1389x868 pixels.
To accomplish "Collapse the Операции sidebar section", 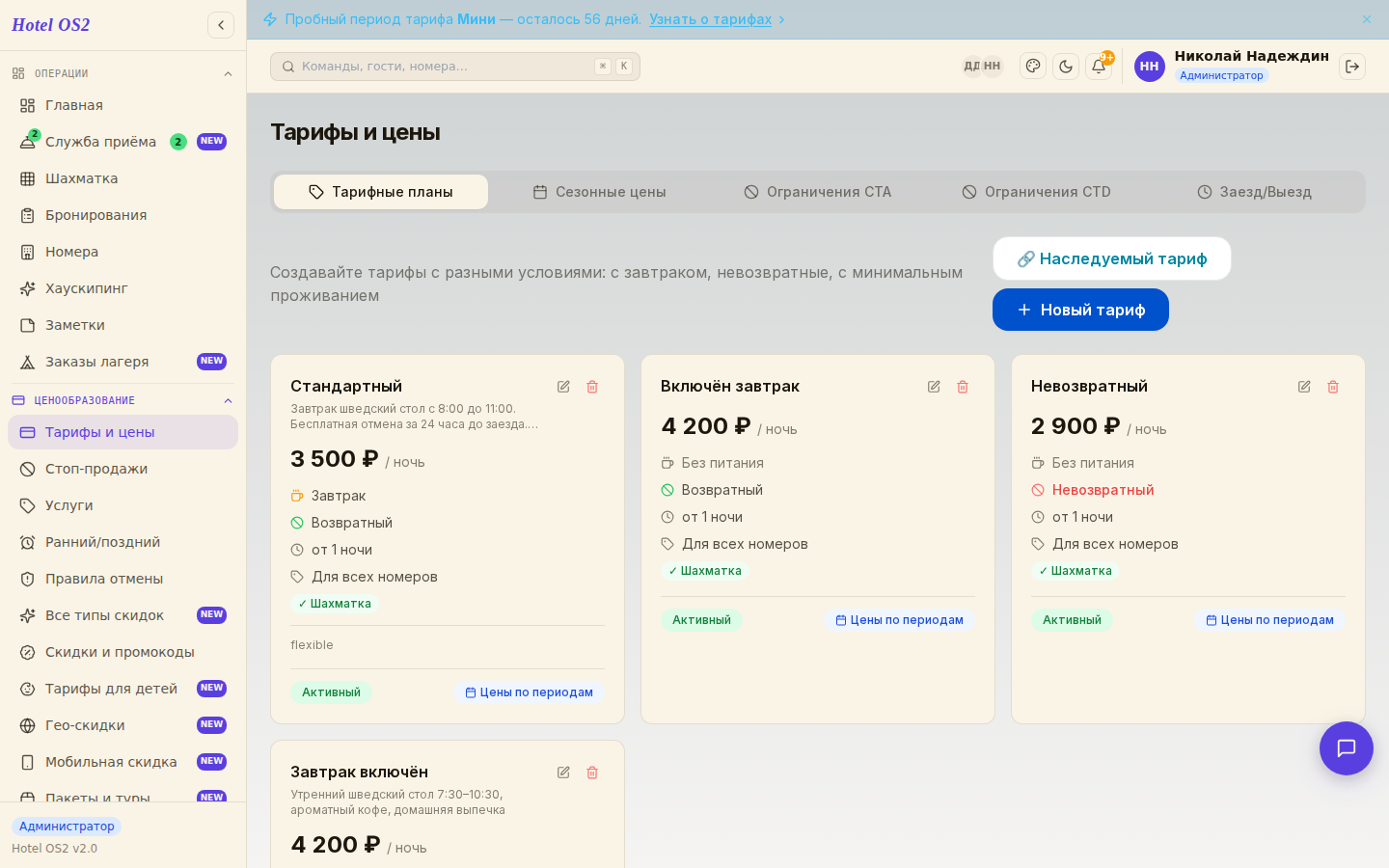I will (228, 73).
